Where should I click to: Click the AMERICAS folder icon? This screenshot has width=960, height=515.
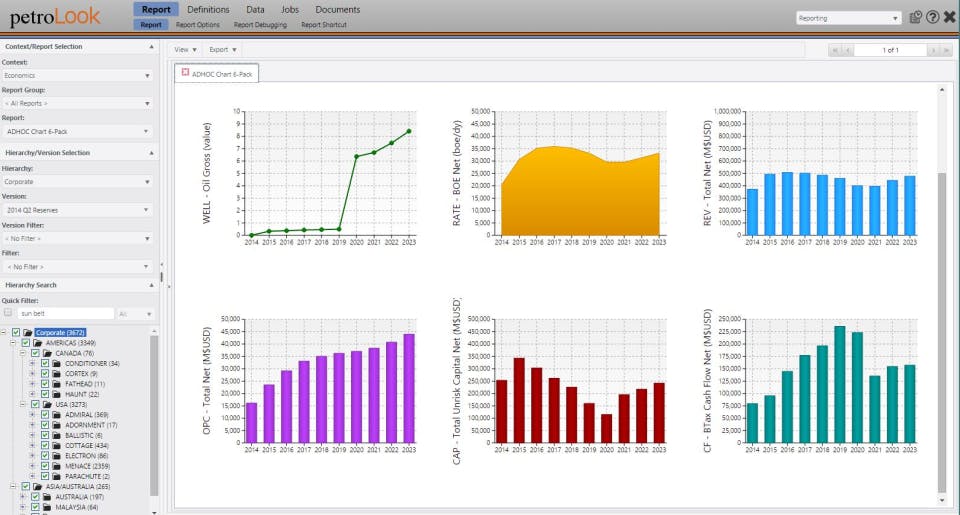point(37,343)
